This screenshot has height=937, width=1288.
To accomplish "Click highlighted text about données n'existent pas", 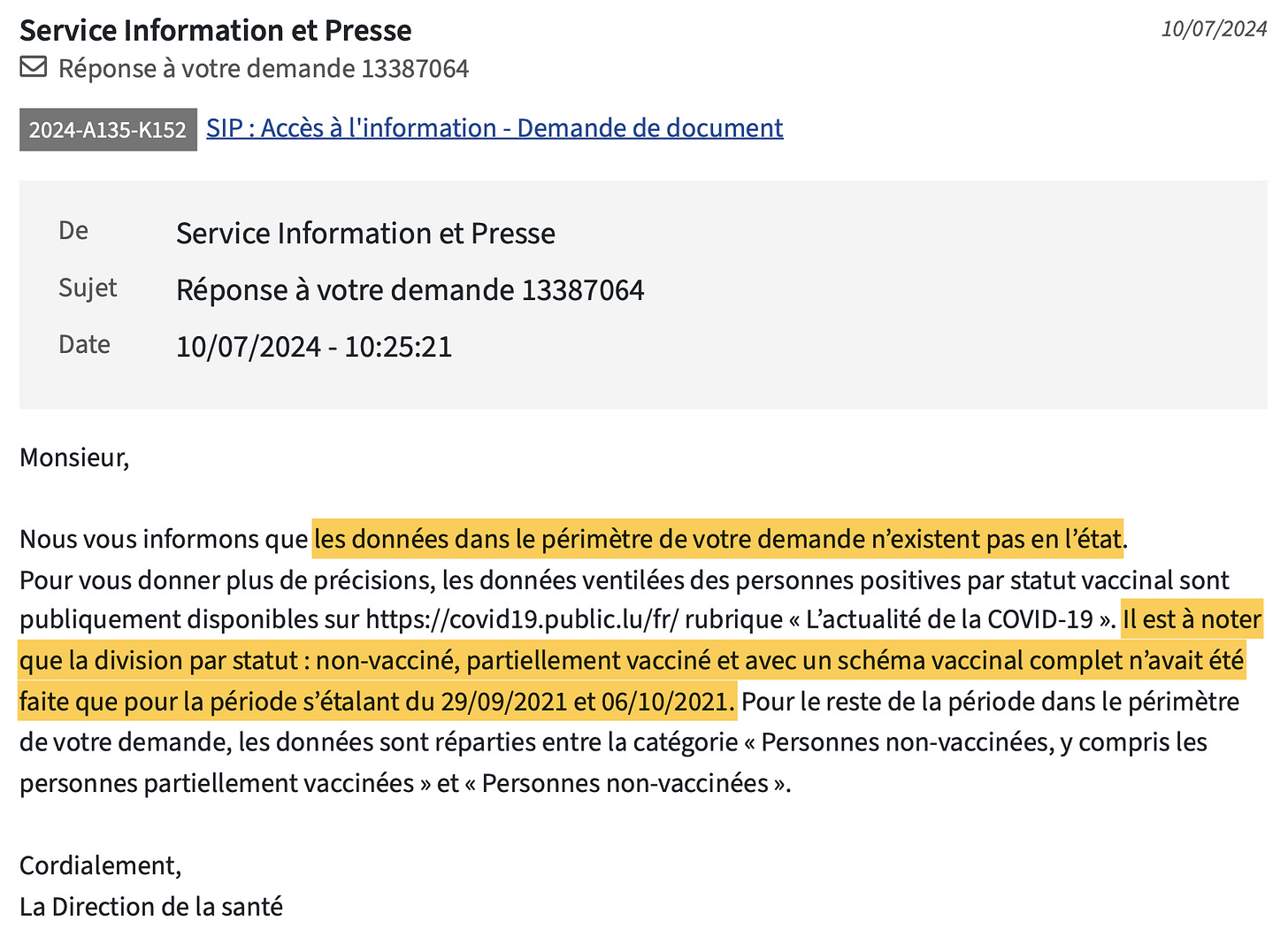I will (x=718, y=539).
